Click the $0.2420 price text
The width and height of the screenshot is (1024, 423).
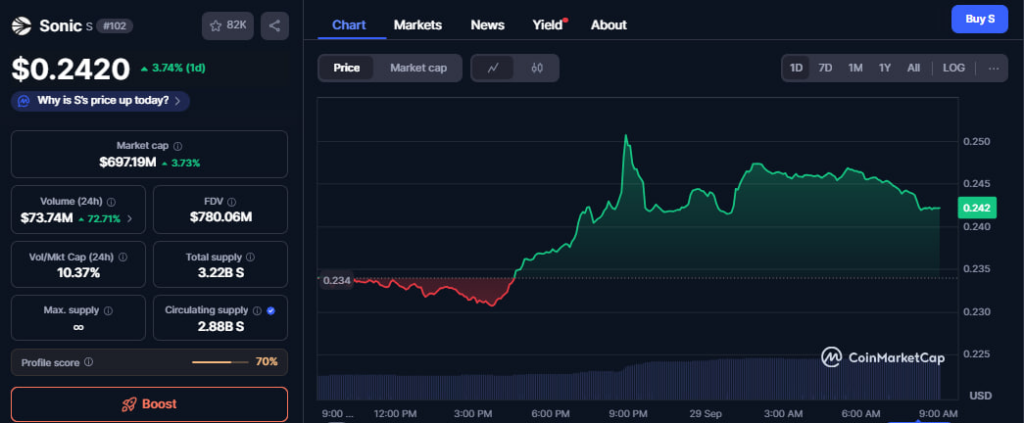tap(71, 69)
